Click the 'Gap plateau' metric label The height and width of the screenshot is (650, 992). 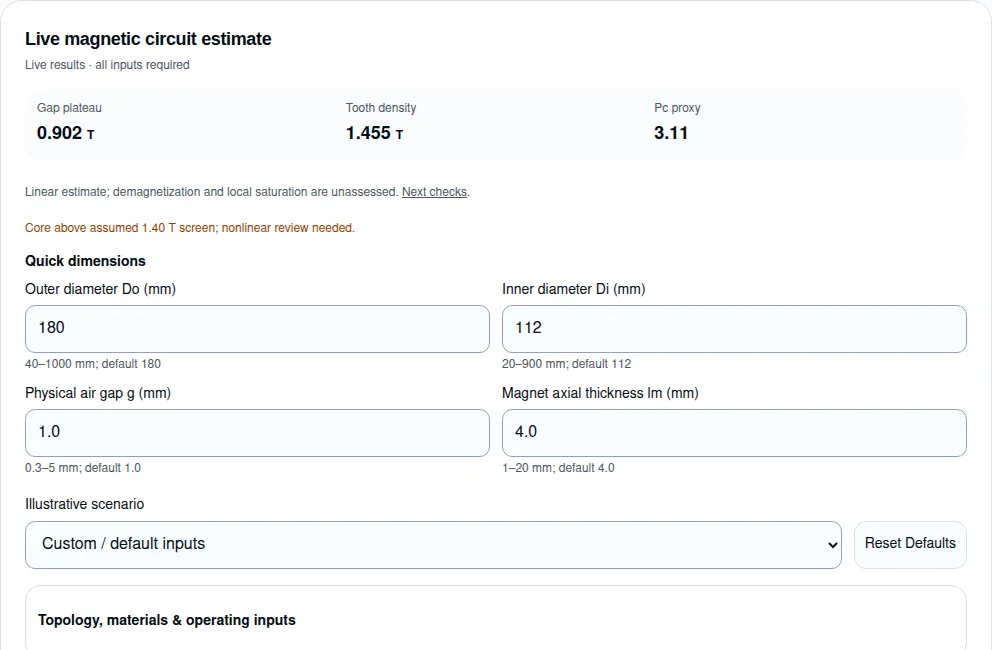pyautogui.click(x=69, y=108)
